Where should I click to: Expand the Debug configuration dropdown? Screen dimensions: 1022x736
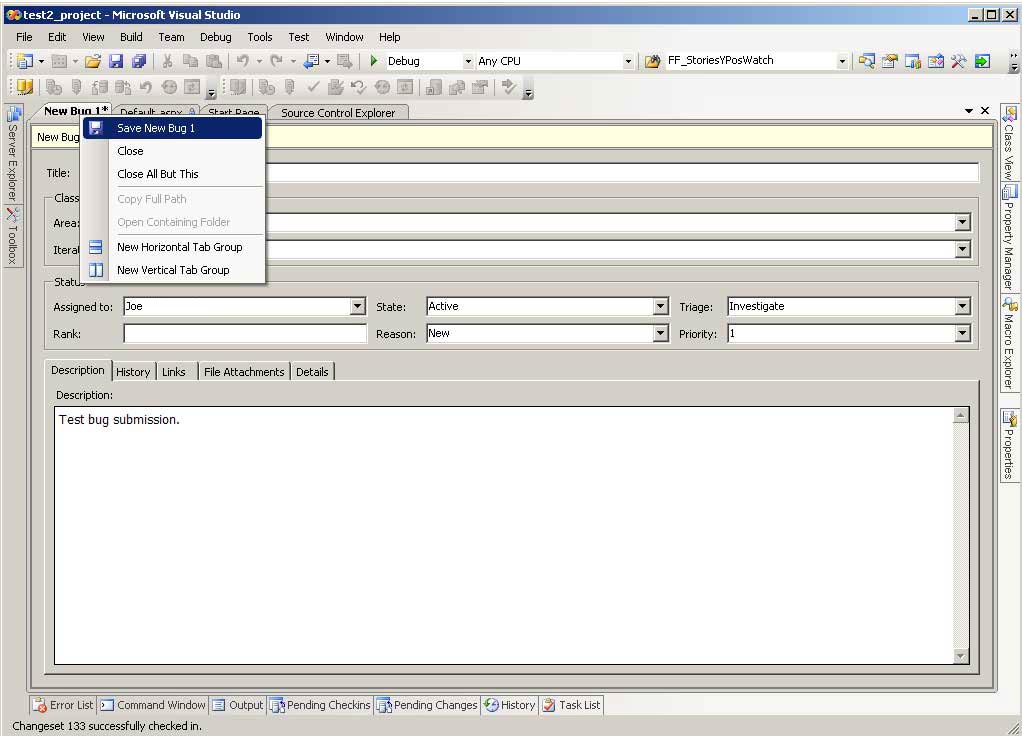467,61
